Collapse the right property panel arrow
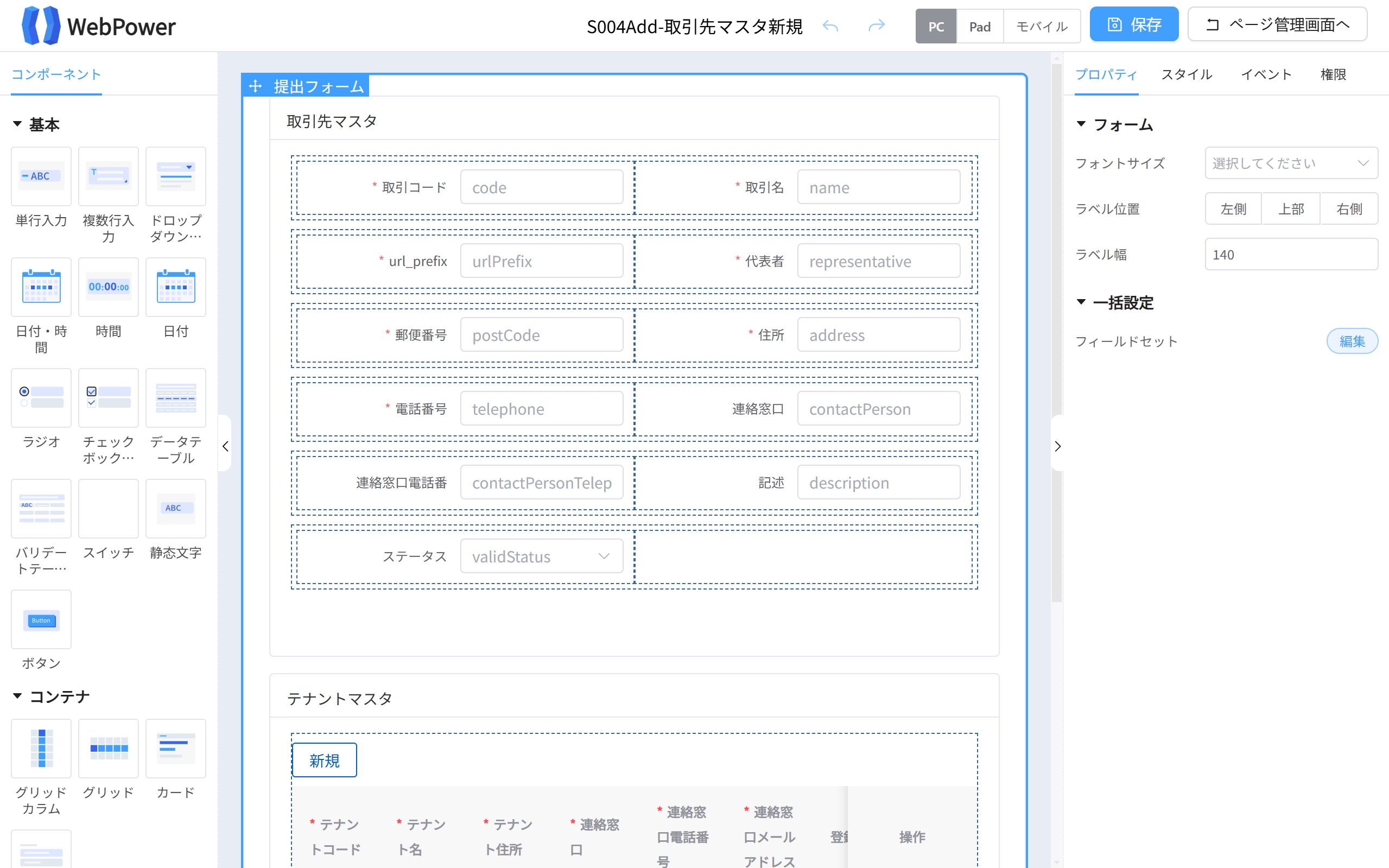This screenshot has width=1389, height=868. pyautogui.click(x=1057, y=446)
